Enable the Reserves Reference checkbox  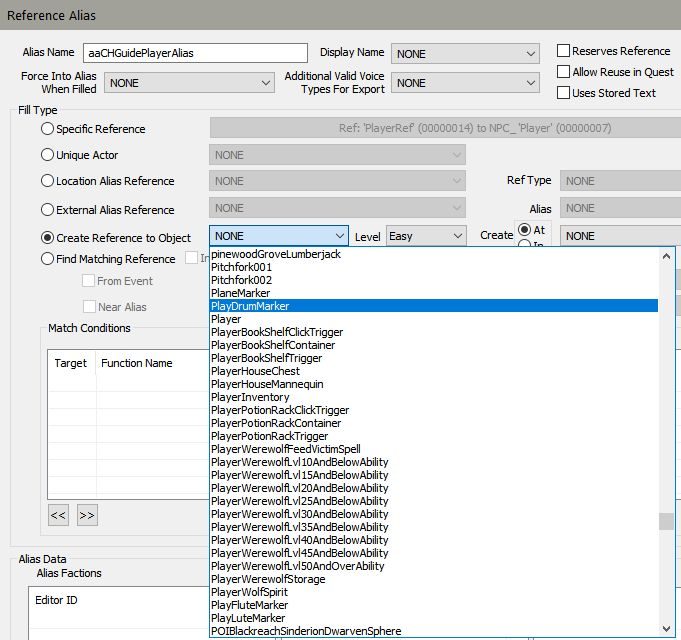(x=564, y=51)
